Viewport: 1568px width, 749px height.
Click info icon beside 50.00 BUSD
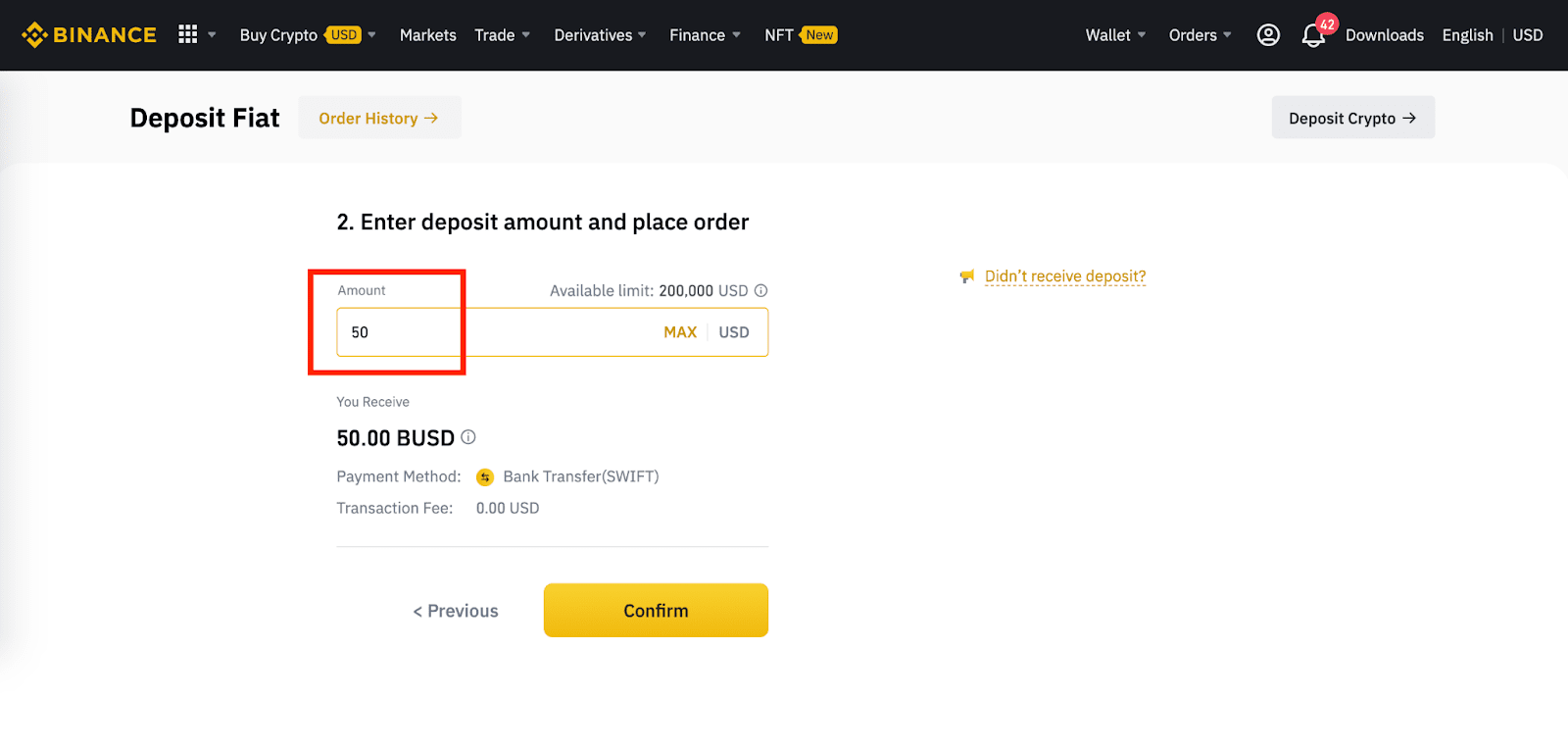pos(468,437)
